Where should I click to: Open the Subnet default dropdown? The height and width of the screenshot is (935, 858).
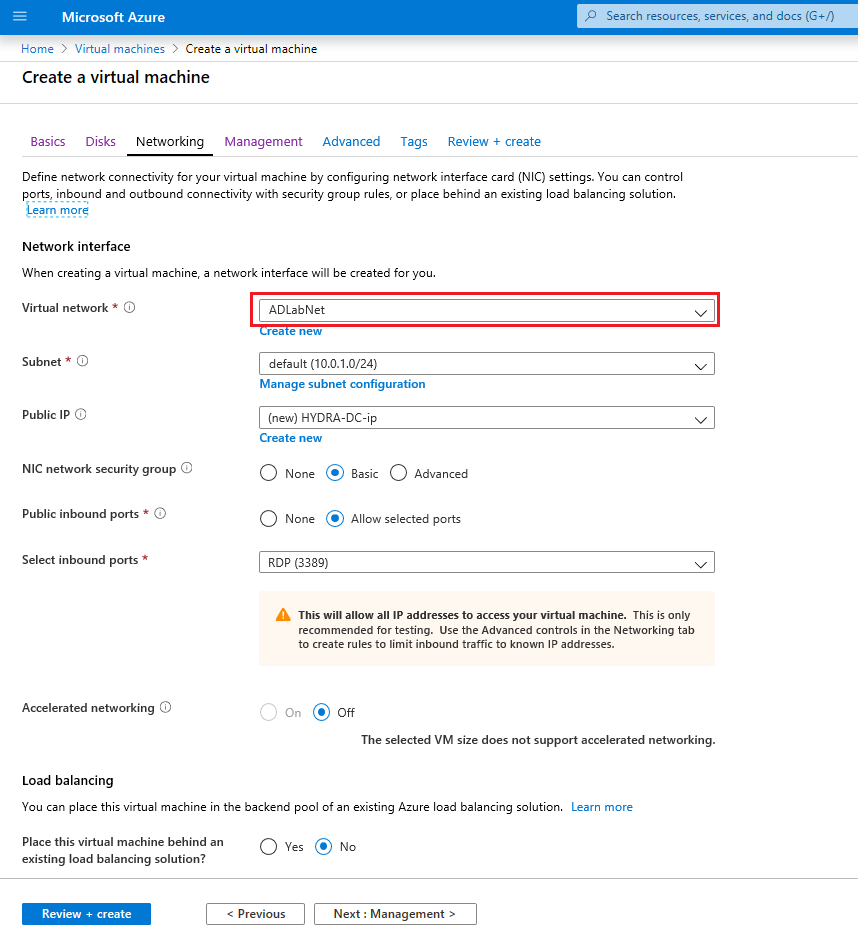(x=486, y=364)
